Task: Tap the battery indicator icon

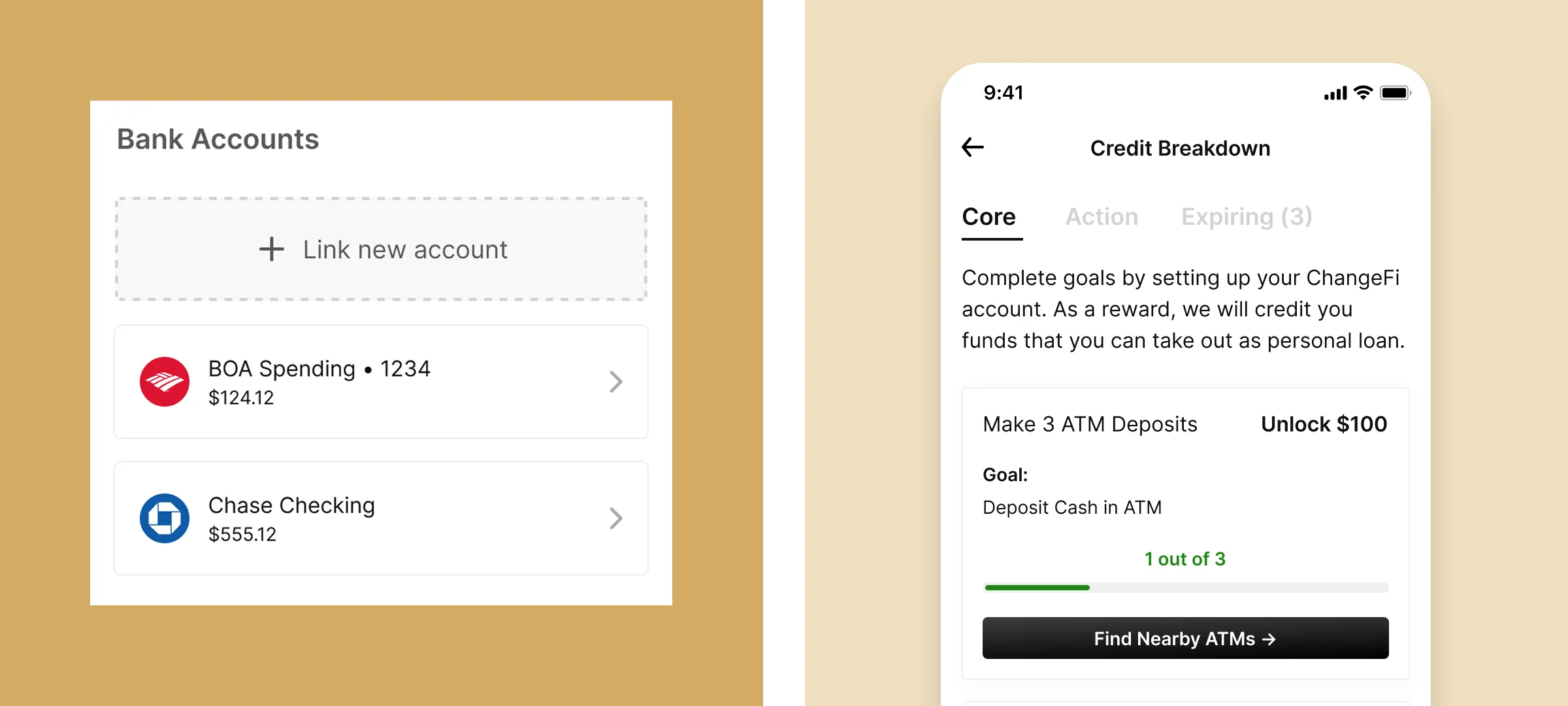Action: pyautogui.click(x=1395, y=93)
